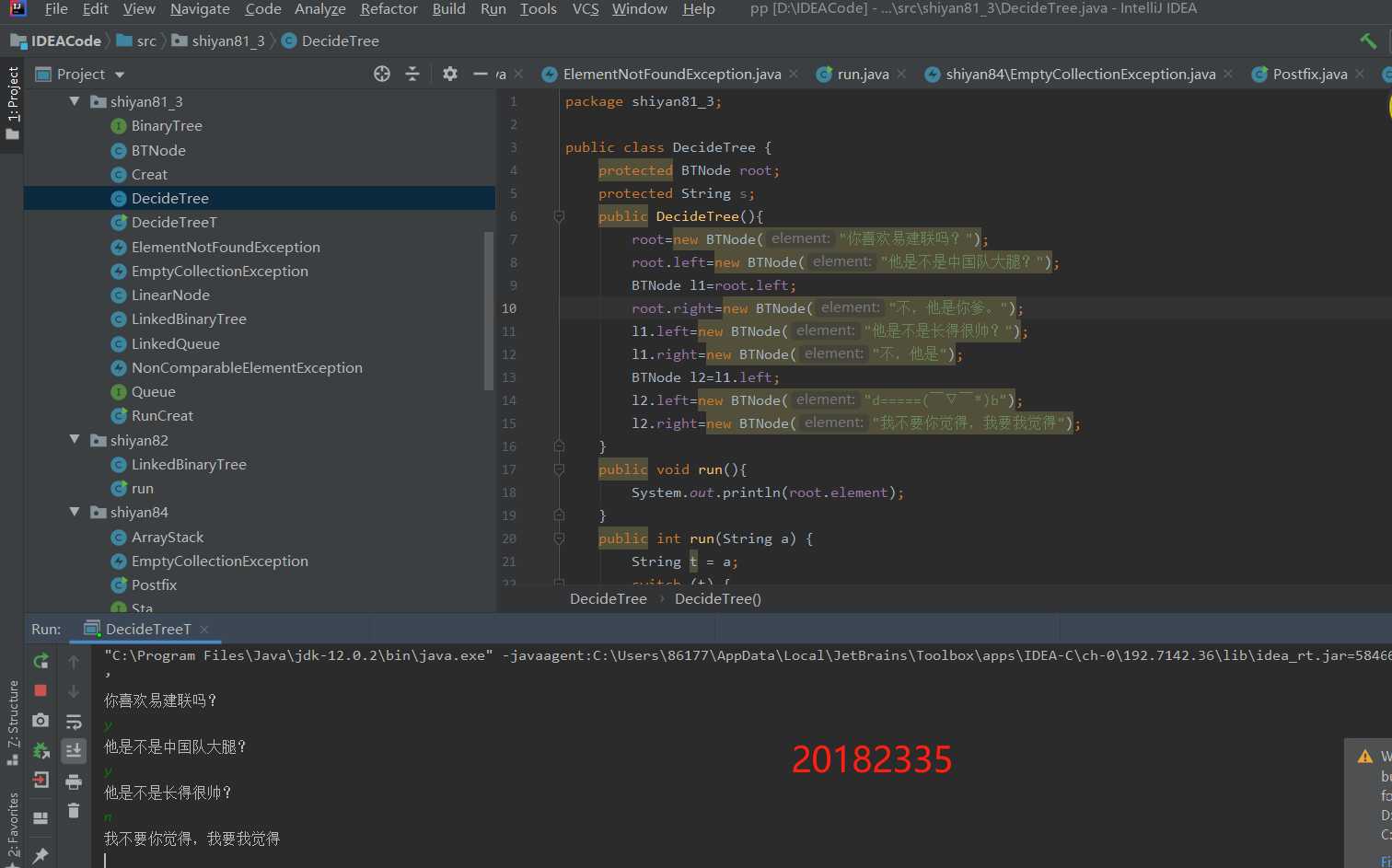1392x868 pixels.
Task: Click the collapse all icon in Project panel
Action: [412, 74]
